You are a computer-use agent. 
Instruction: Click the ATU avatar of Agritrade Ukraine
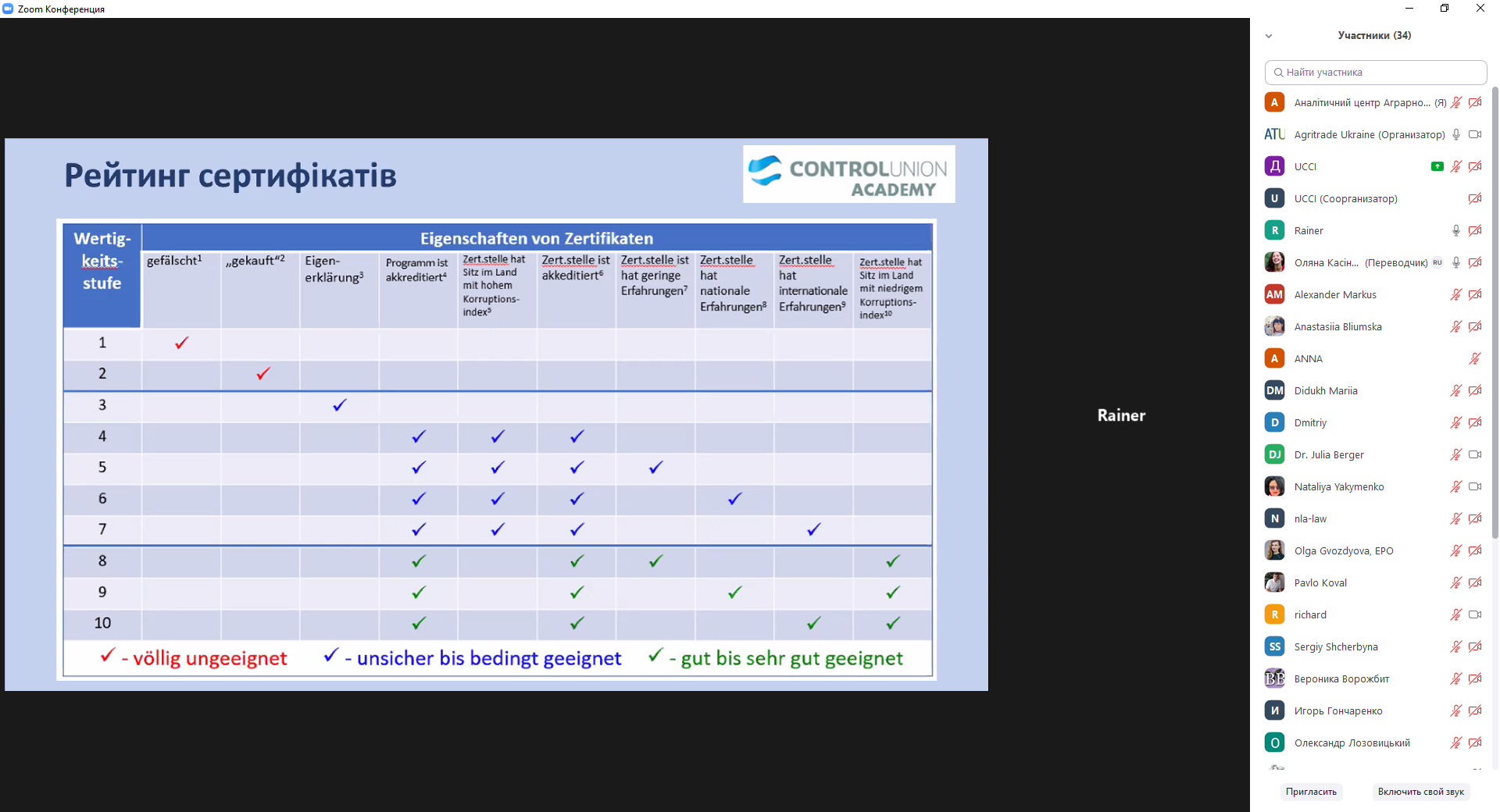1274,134
